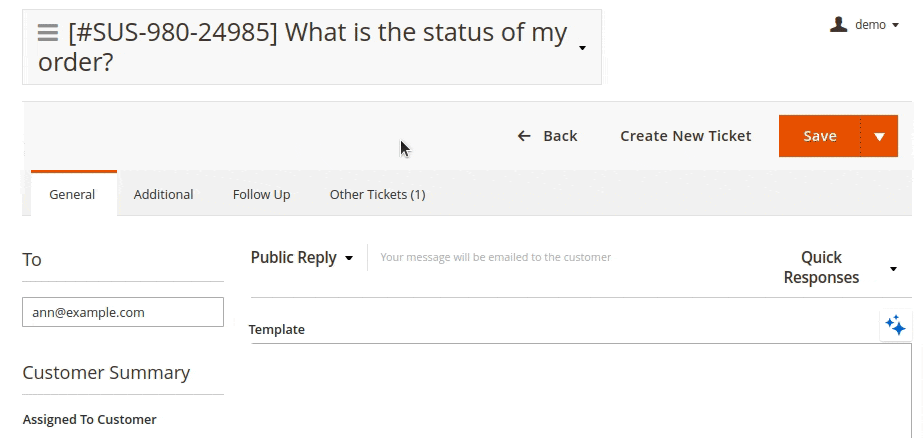Select the Follow Up tab
Image resolution: width=923 pixels, height=438 pixels.
pos(261,194)
